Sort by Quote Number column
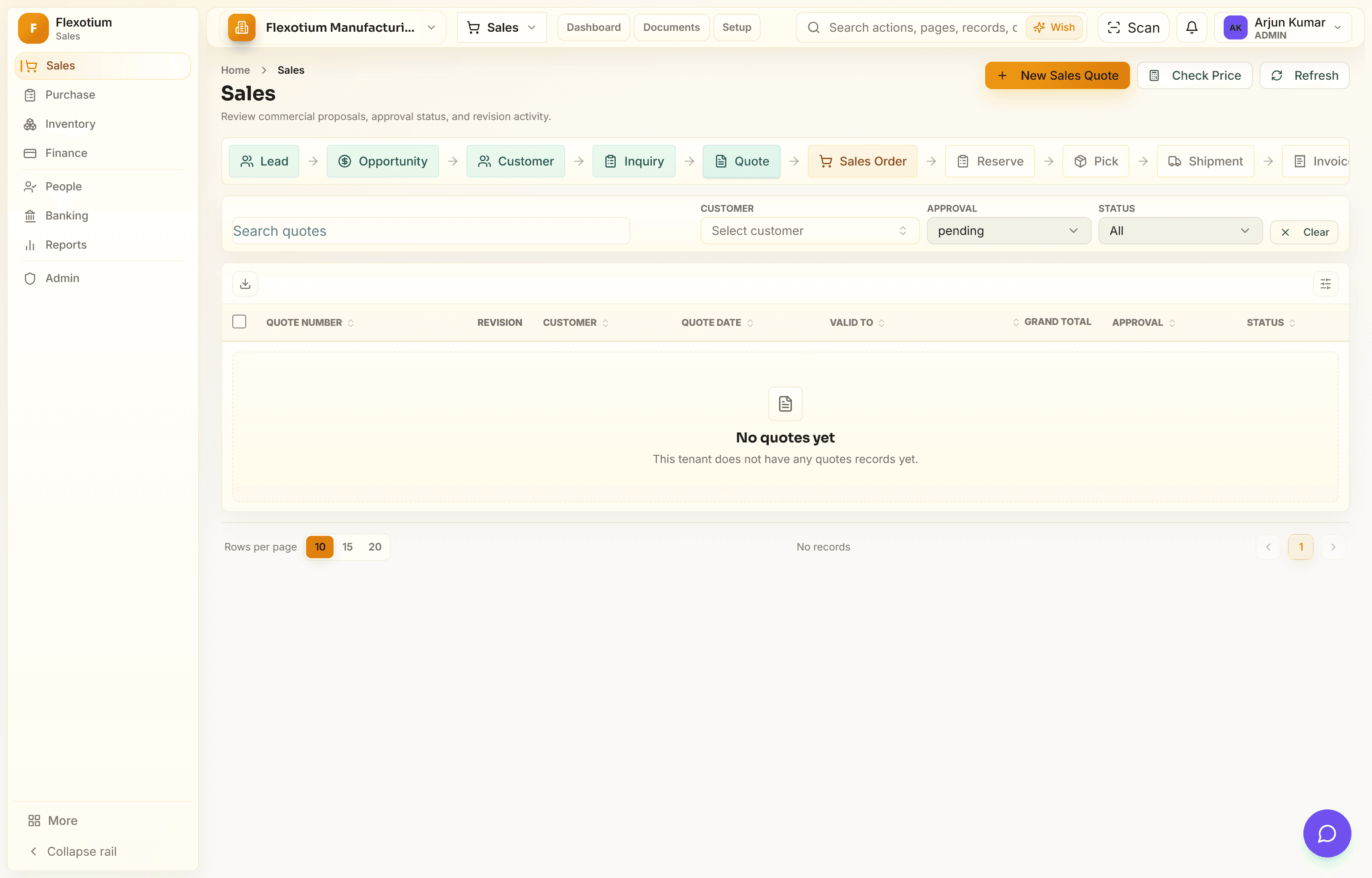The width and height of the screenshot is (1372, 878). 310,323
